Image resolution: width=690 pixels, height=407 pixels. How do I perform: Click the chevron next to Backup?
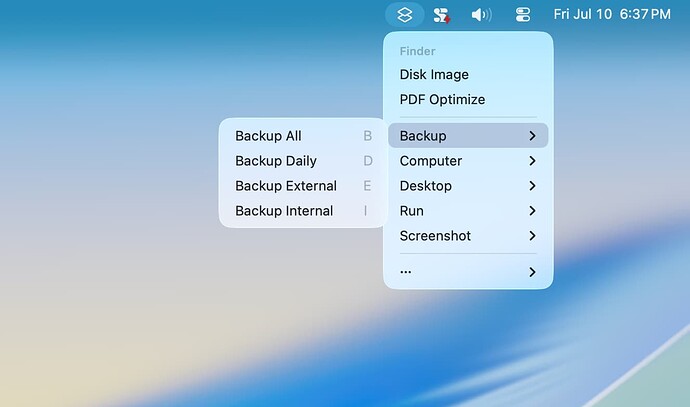tap(532, 136)
